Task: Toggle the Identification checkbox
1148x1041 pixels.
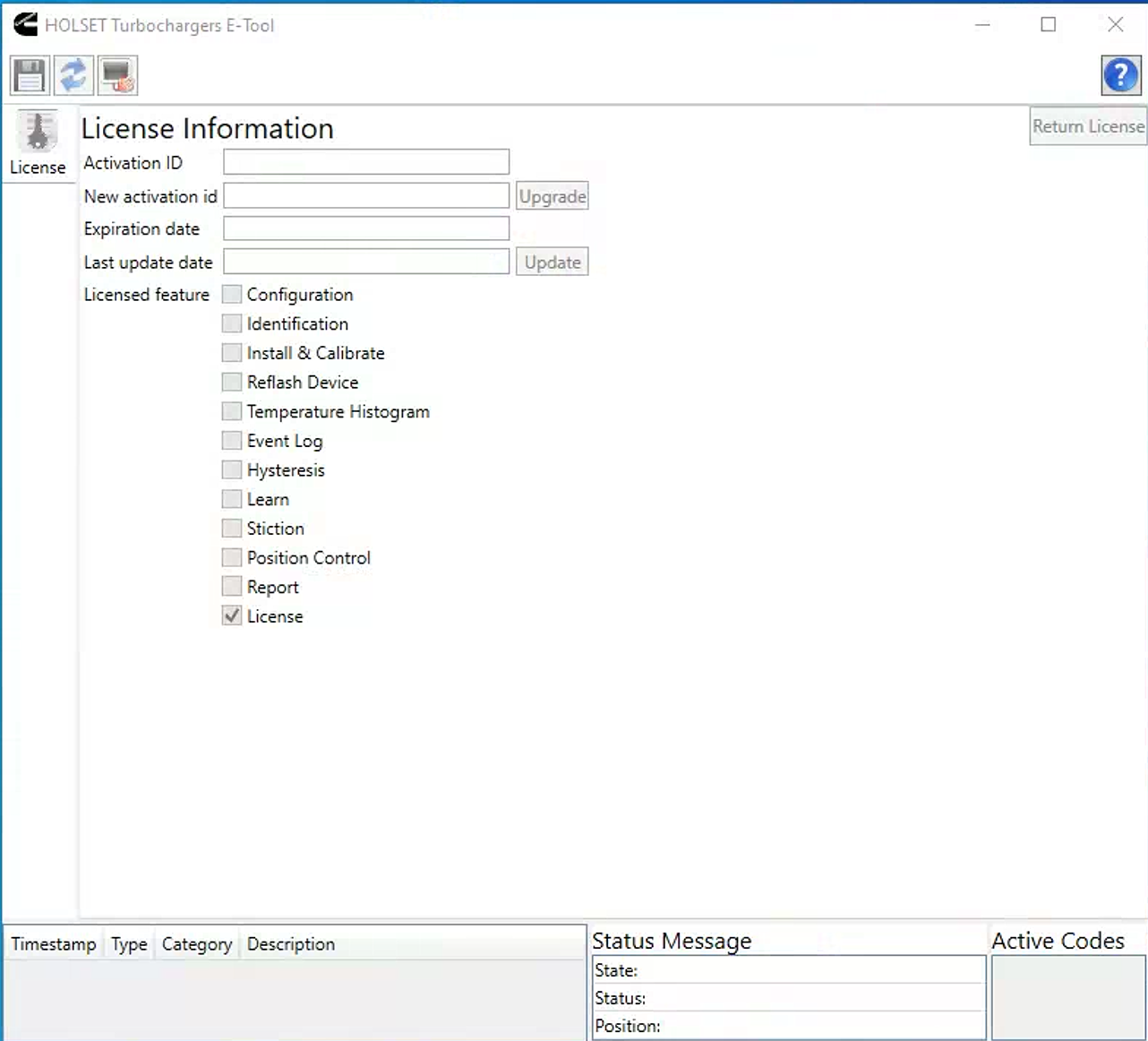Action: [x=232, y=323]
